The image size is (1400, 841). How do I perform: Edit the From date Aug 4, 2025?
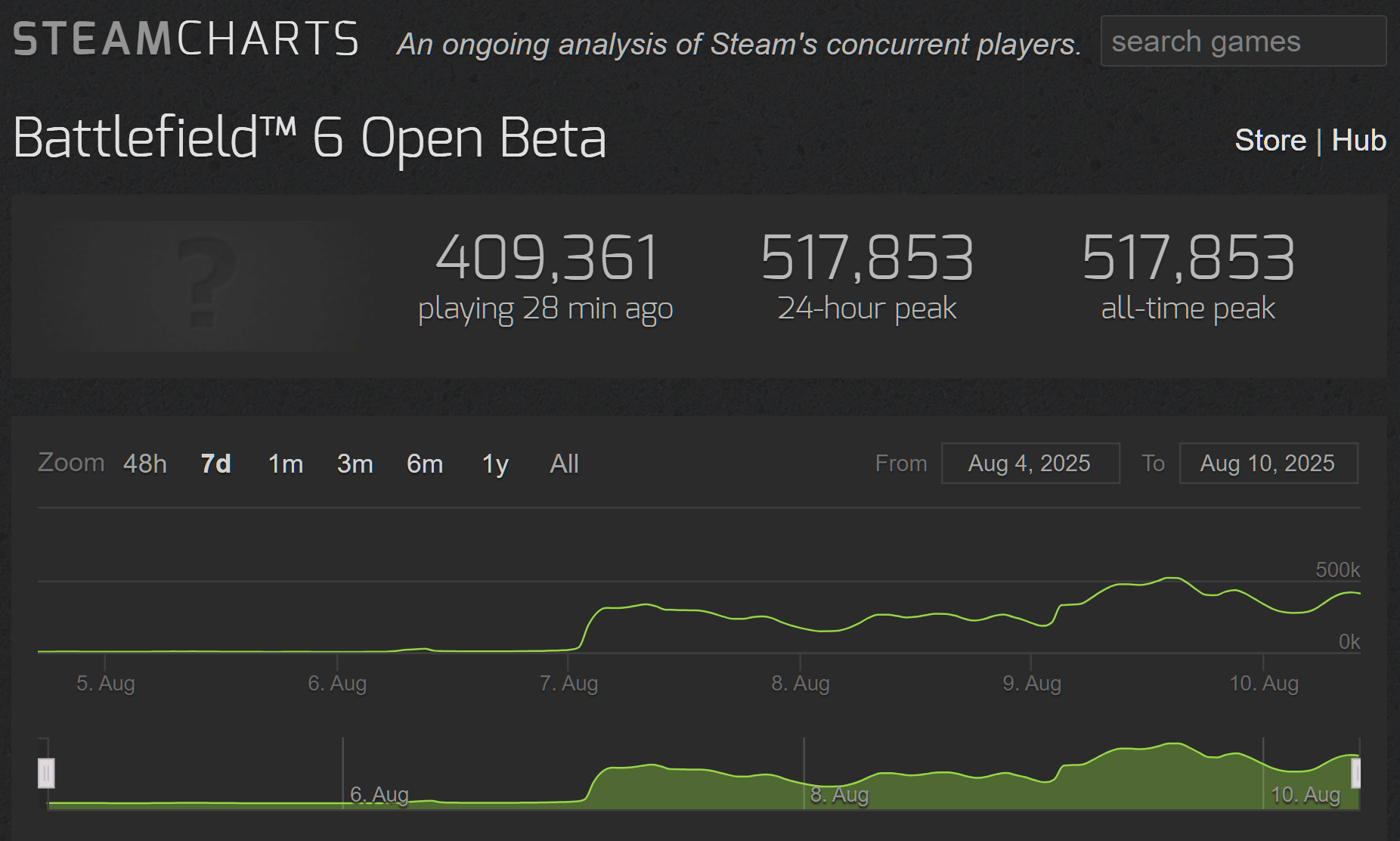[1030, 463]
